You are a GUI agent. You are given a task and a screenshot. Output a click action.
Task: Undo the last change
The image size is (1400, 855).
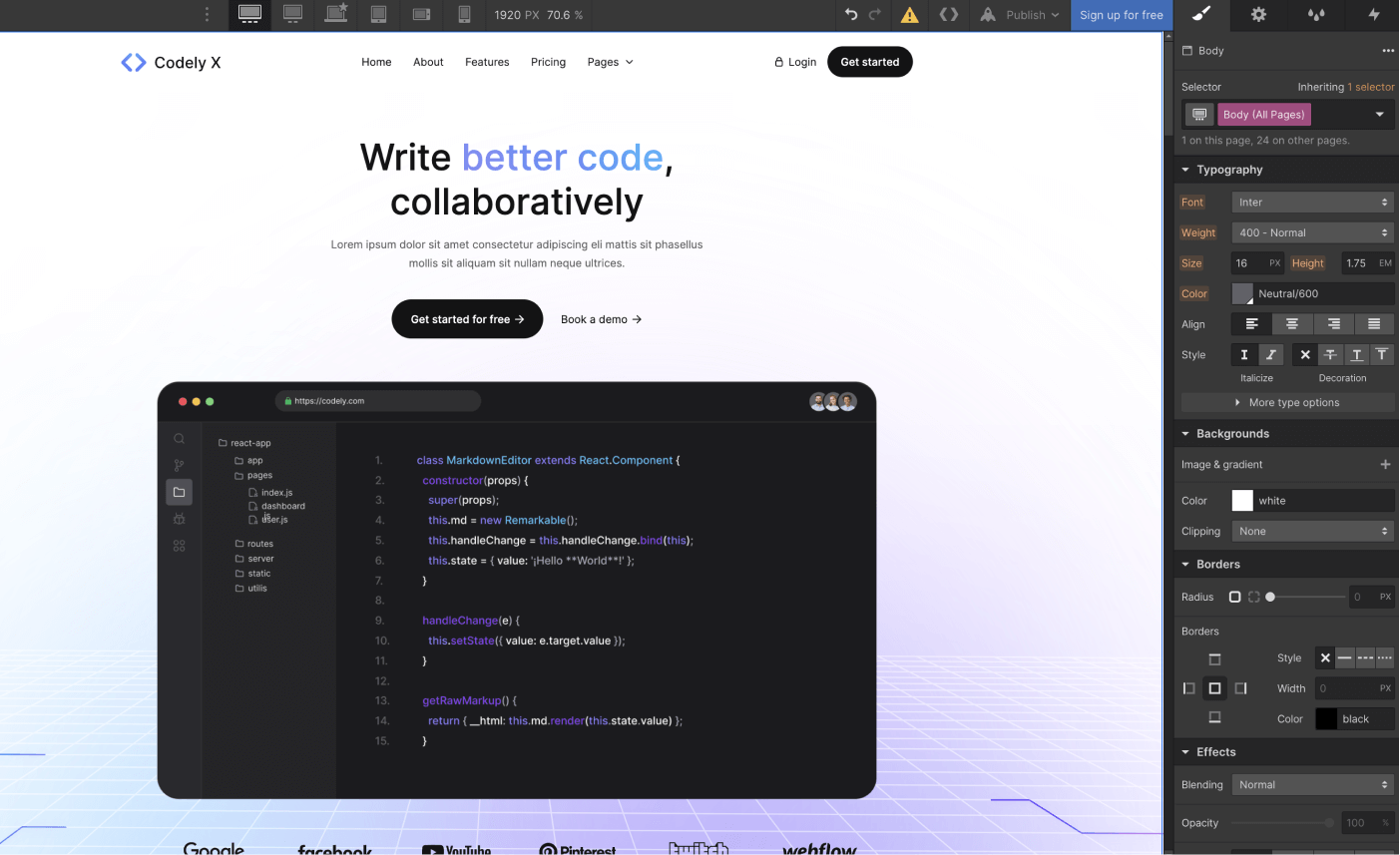850,15
